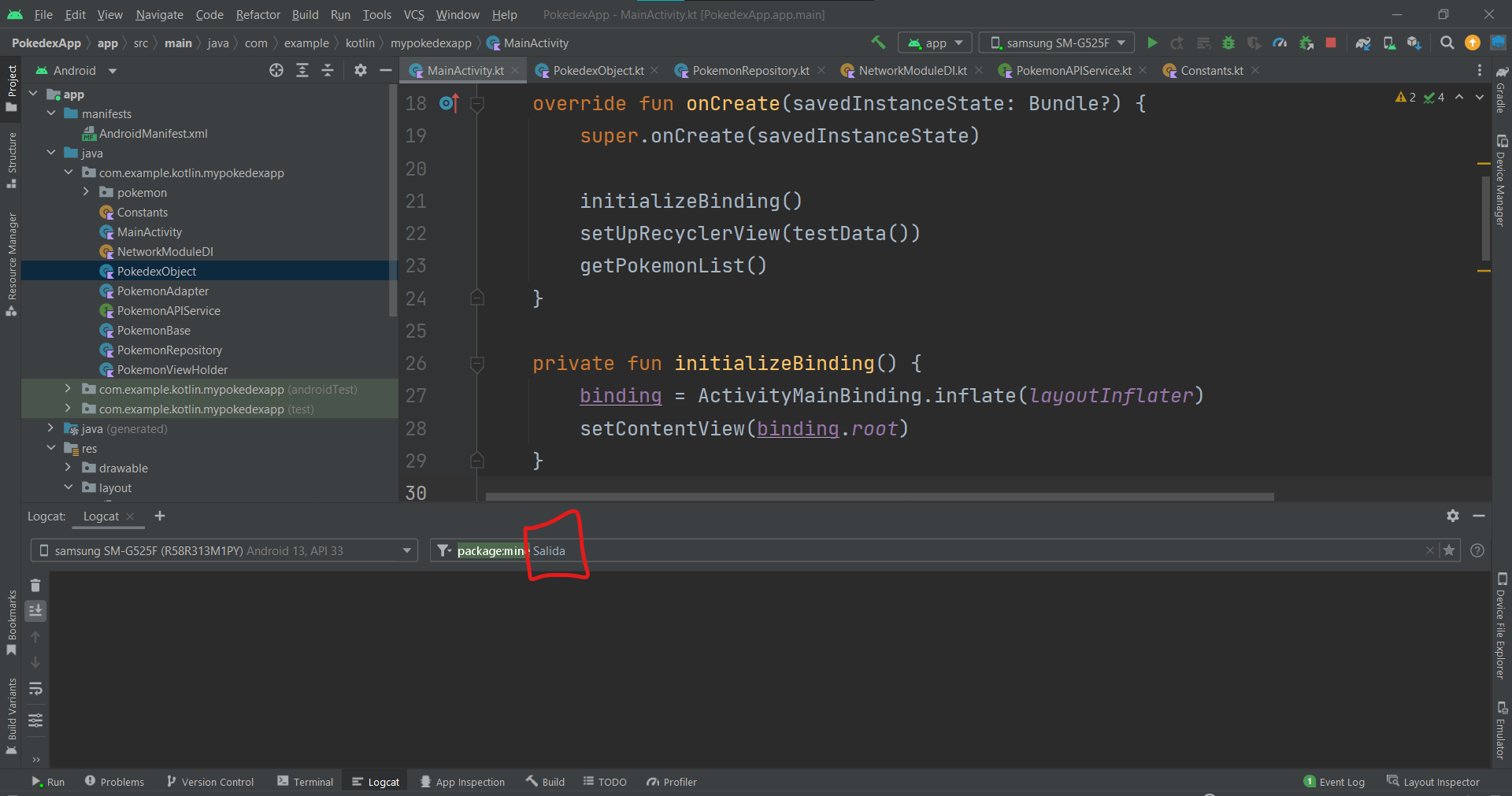
Task: Click the editor horizontal scrollbar
Action: 879,497
